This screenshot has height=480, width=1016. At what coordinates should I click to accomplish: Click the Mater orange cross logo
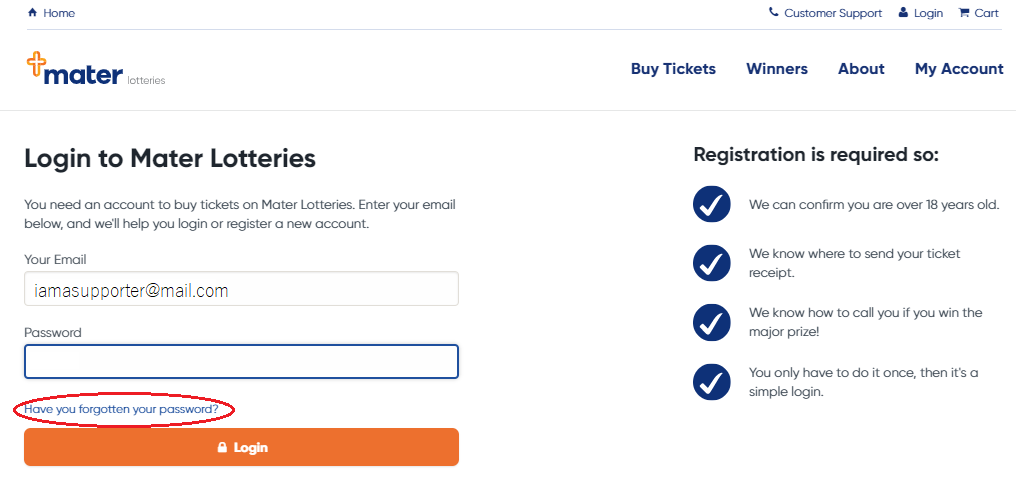pyautogui.click(x=37, y=65)
